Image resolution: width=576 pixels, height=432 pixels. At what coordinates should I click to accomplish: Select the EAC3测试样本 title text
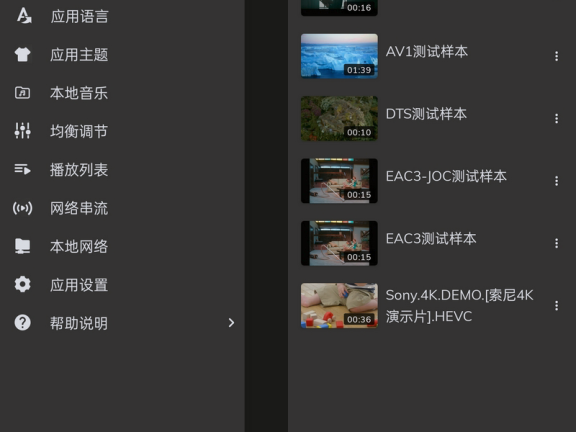pos(431,239)
